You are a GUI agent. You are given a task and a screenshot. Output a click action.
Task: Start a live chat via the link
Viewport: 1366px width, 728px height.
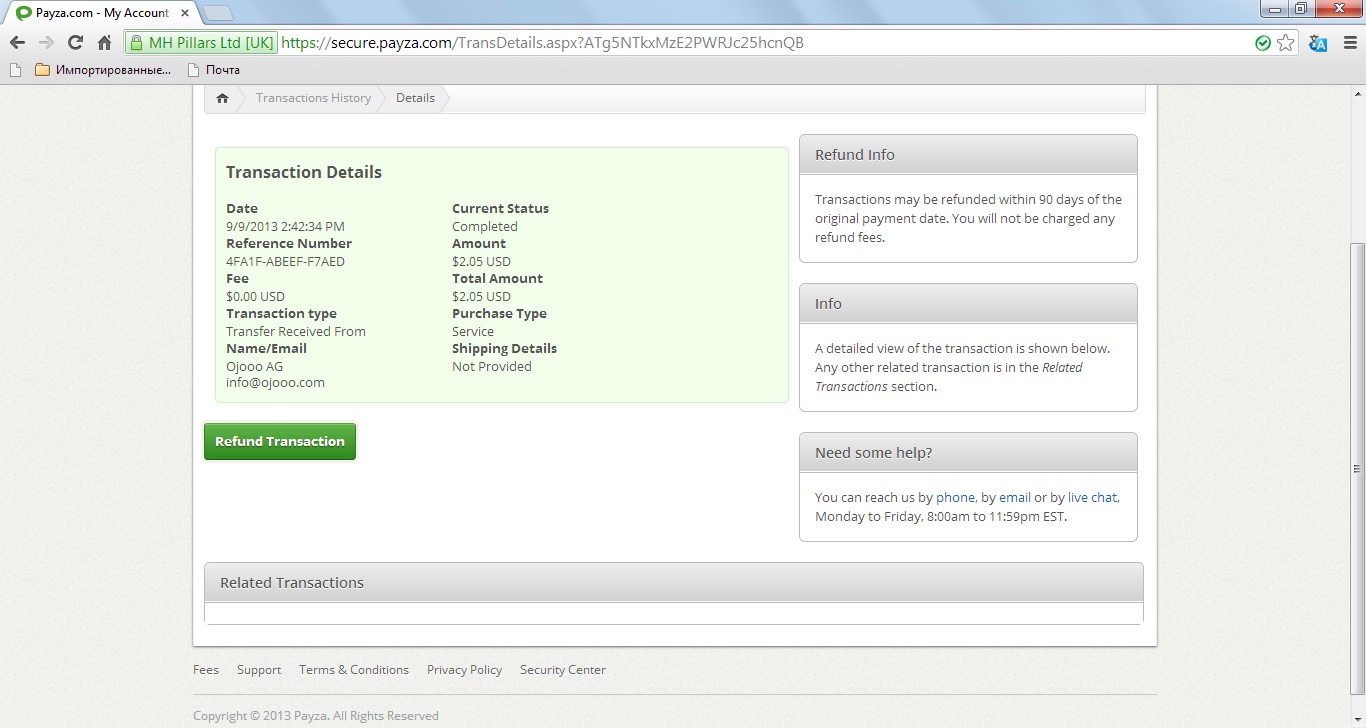[1092, 497]
